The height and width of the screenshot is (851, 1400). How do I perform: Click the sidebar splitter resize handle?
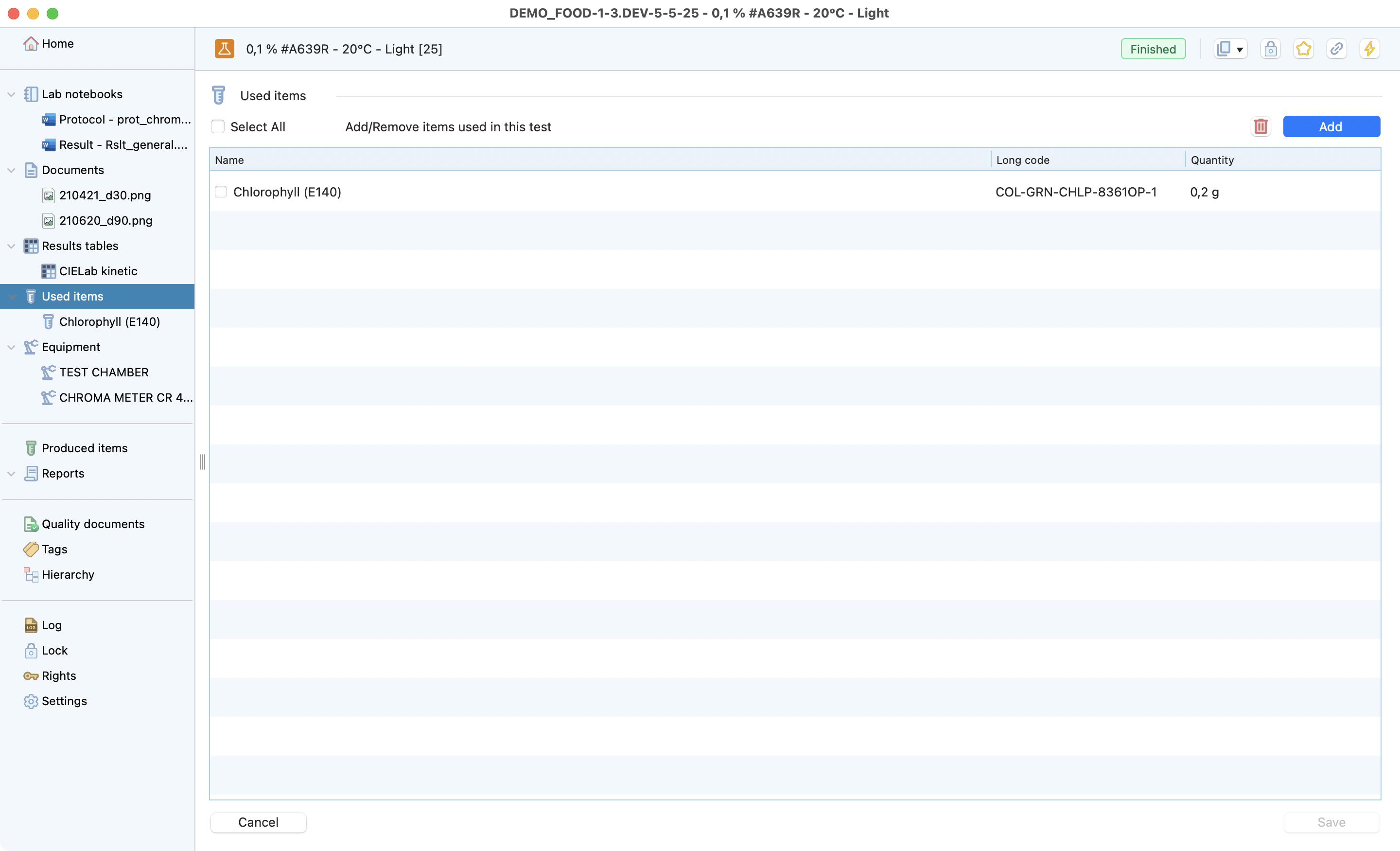click(x=202, y=461)
